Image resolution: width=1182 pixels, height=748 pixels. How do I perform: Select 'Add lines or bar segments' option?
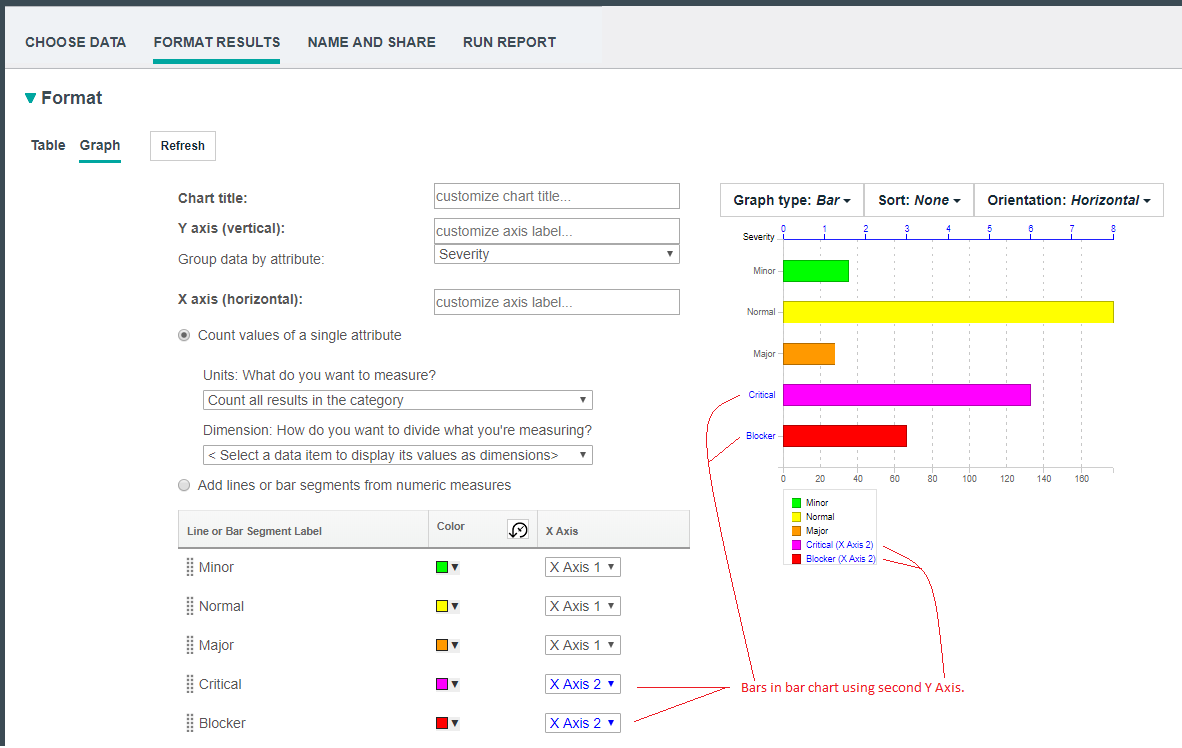pos(184,486)
